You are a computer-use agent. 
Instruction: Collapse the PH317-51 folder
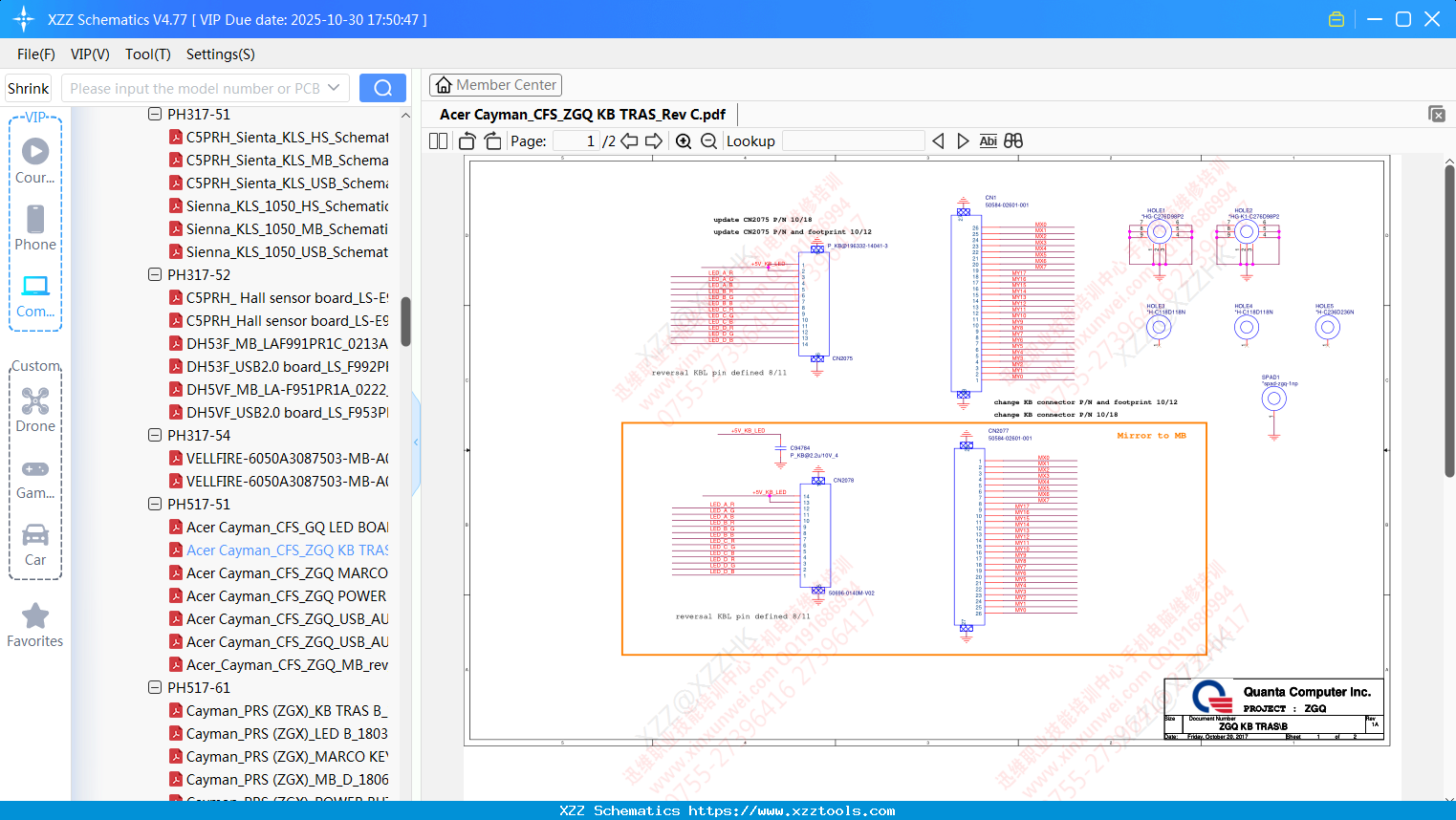tap(155, 114)
